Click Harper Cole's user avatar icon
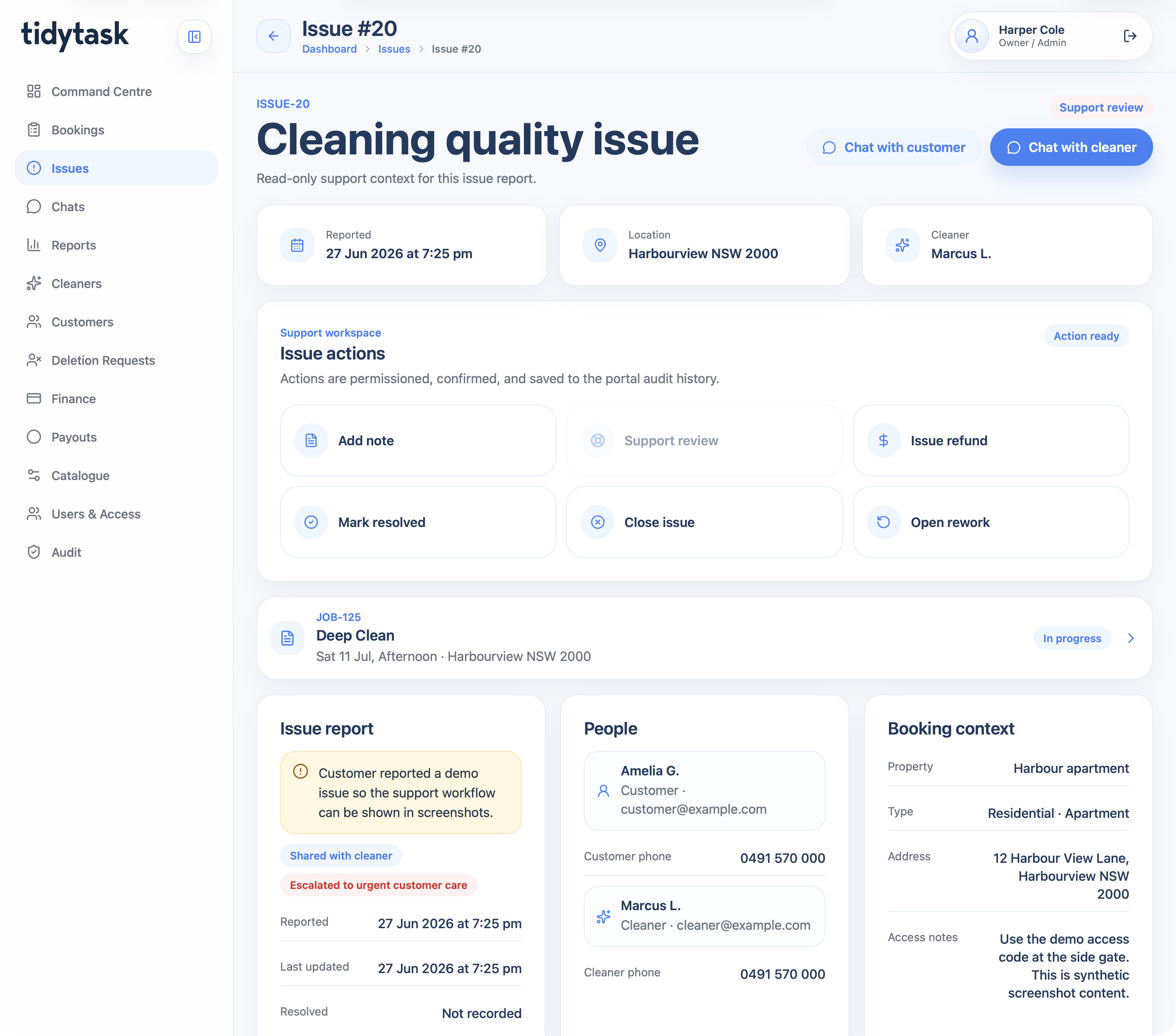Screen dimensions: 1176x1036 point(971,36)
